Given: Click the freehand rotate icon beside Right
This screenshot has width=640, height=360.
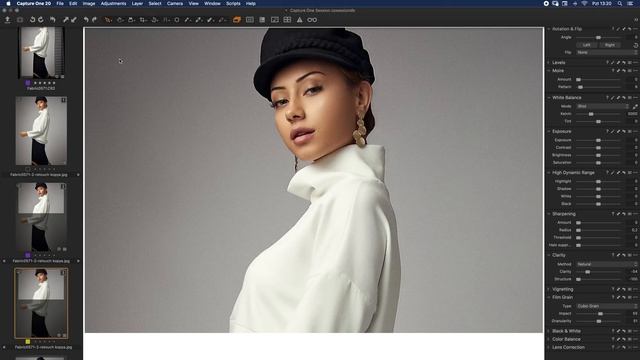Looking at the screenshot, I should 636,45.
